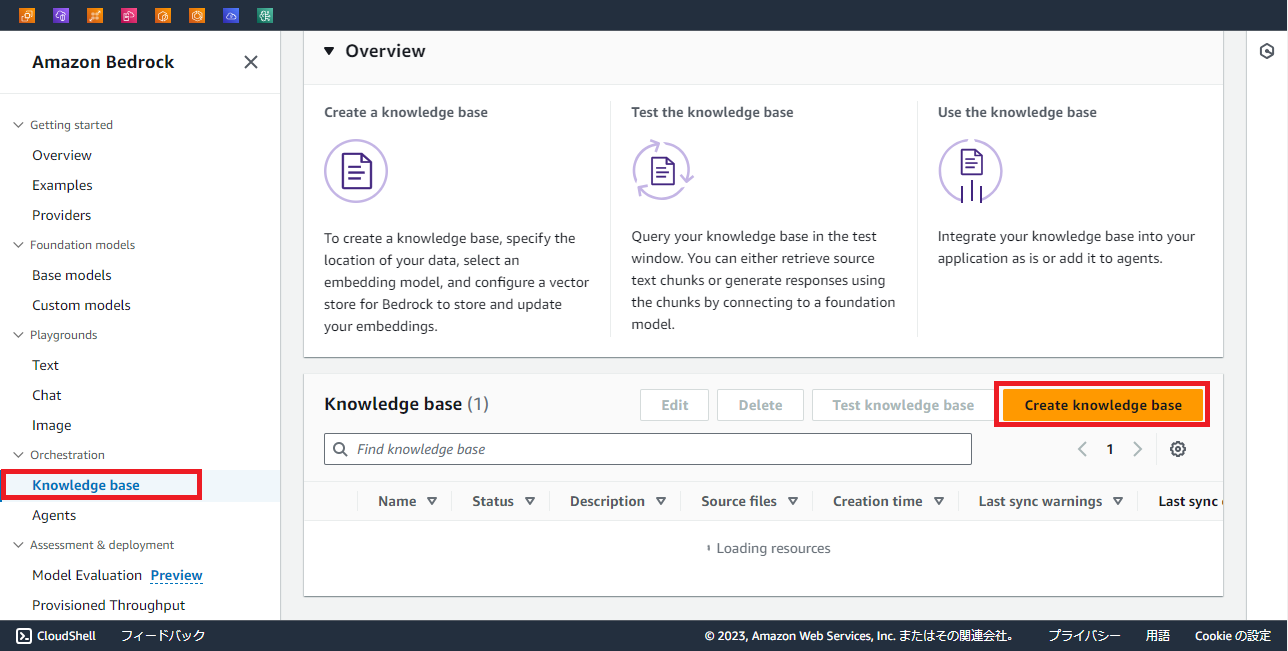Click the フィードバック footer link
Screen dimensions: 1288x651
pos(163,635)
